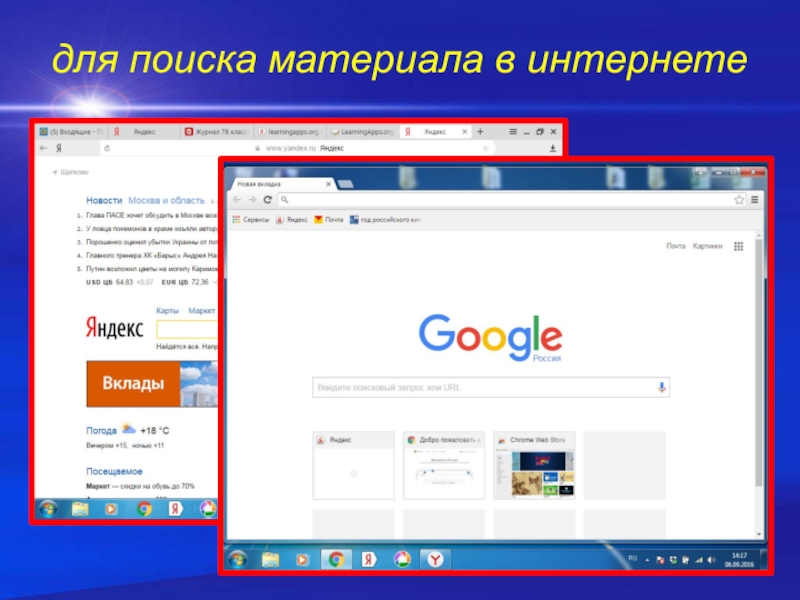This screenshot has height=600, width=800.
Task: Open downloads icon in Yandex browser
Action: coord(553,148)
